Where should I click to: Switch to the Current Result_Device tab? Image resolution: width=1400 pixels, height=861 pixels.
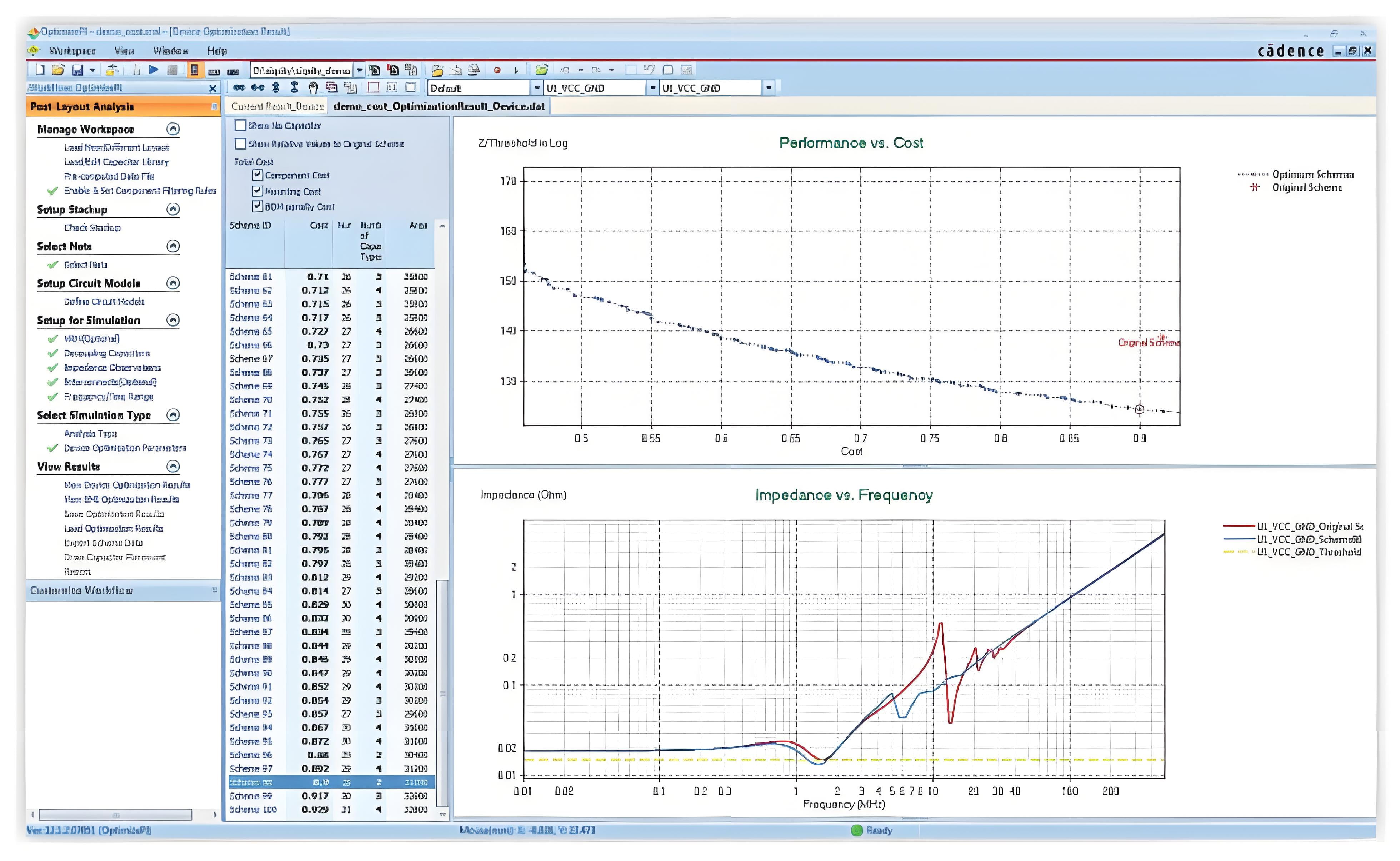click(277, 106)
